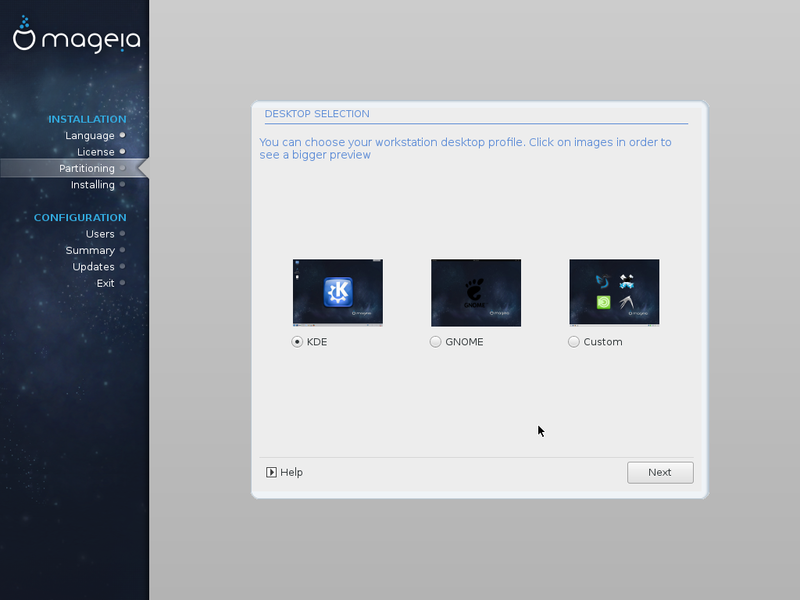Click the Updates step in sidebar
The height and width of the screenshot is (600, 800).
coord(93,267)
